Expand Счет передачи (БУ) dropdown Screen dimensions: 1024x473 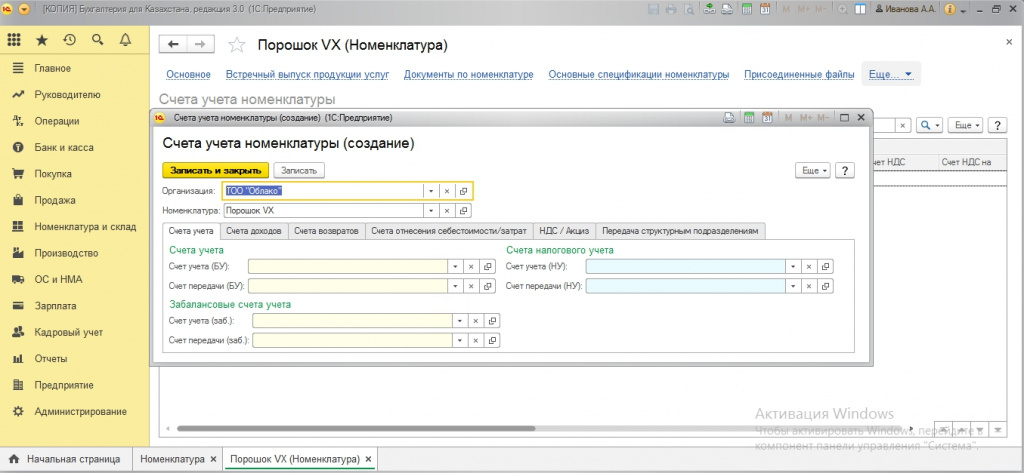pyautogui.click(x=456, y=286)
